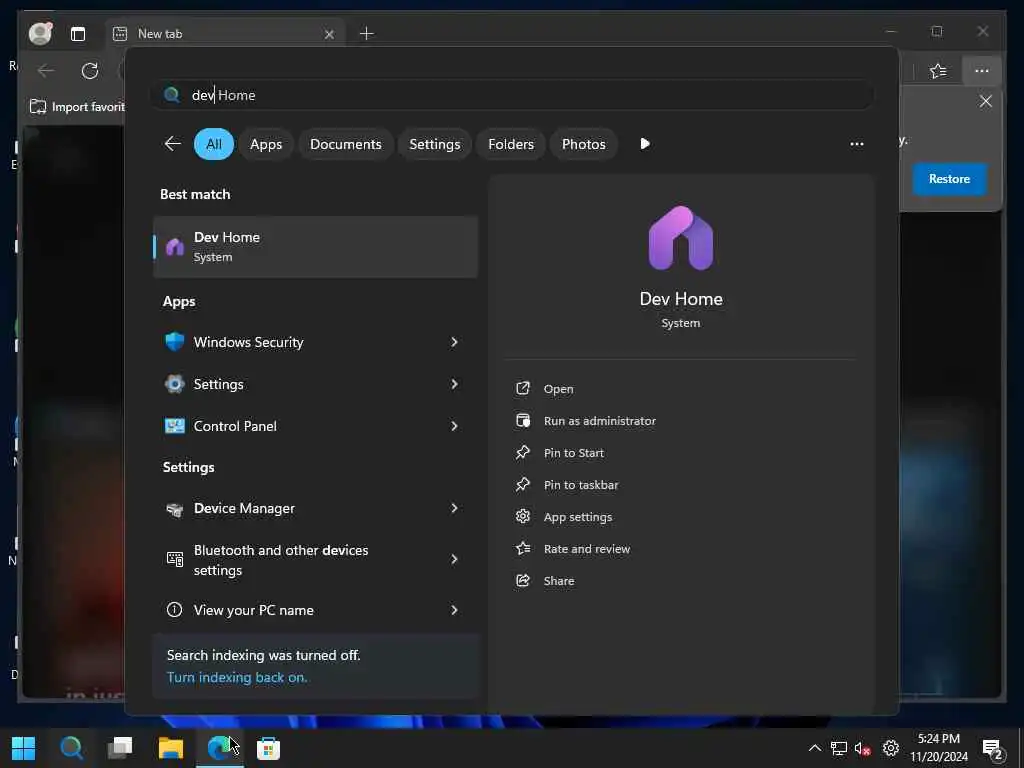The image size is (1024, 768).
Task: Open File Explorer from the taskbar
Action: [x=170, y=748]
